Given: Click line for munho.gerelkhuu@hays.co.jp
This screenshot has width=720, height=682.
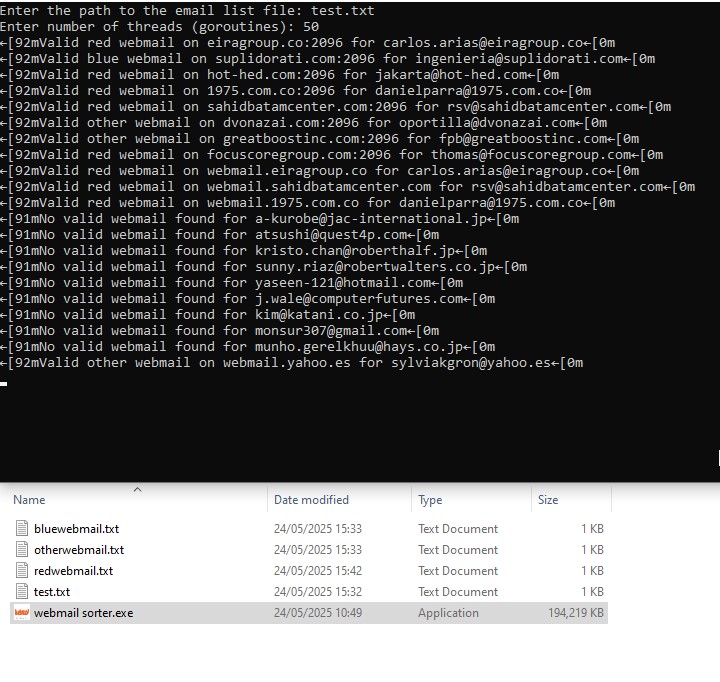Looking at the screenshot, I should click(248, 347).
